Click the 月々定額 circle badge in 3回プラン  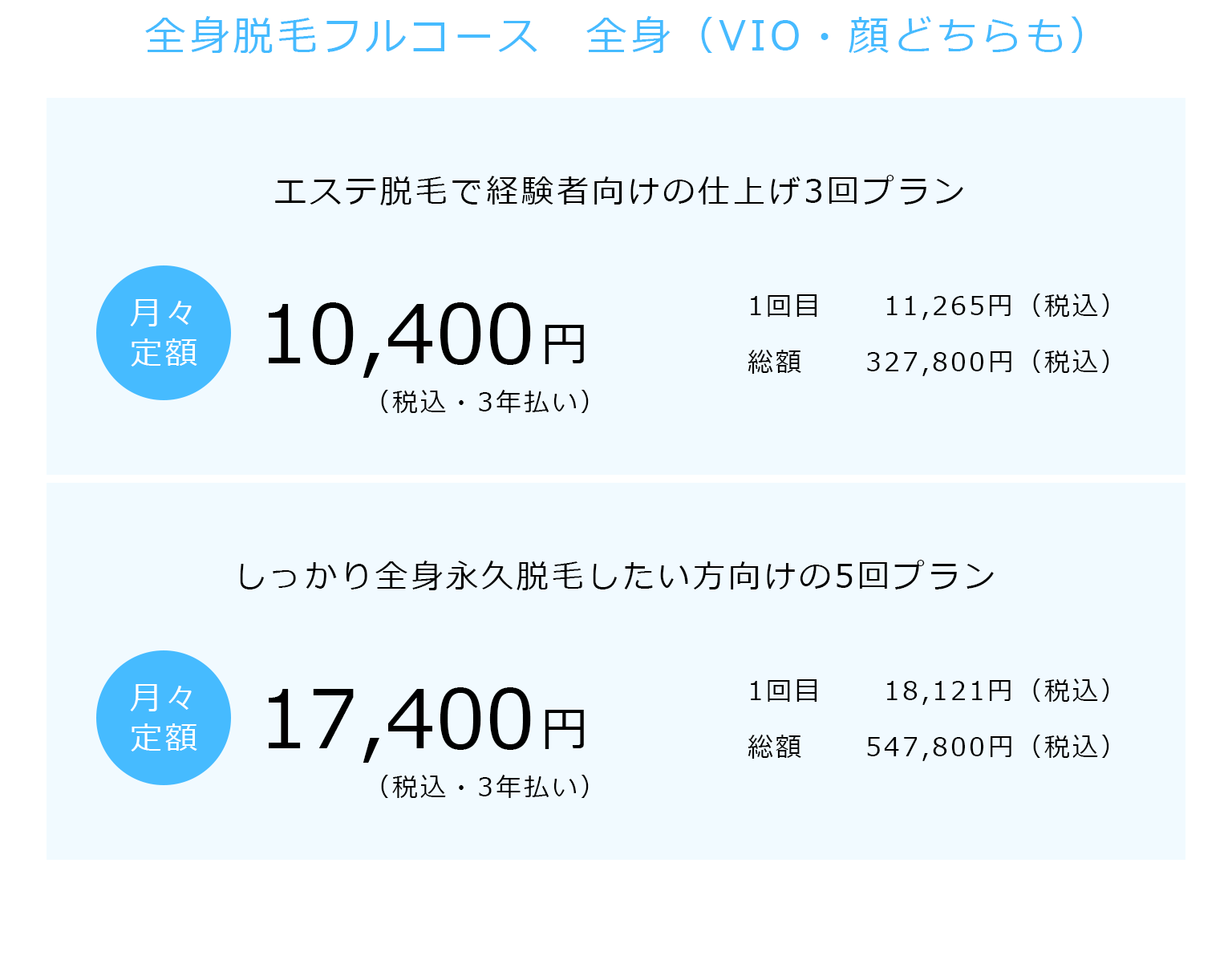click(x=164, y=333)
